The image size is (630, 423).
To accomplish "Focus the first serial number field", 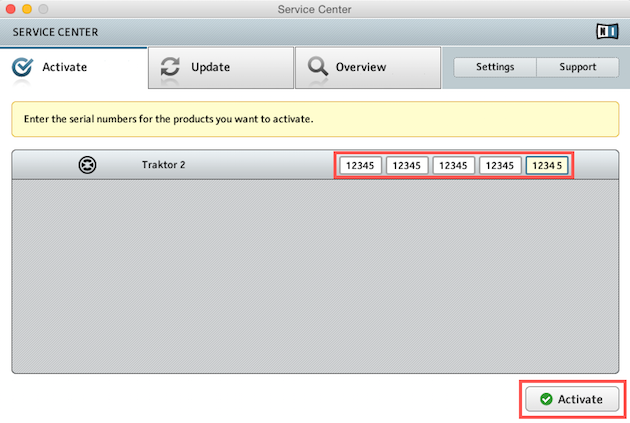I will click(360, 165).
